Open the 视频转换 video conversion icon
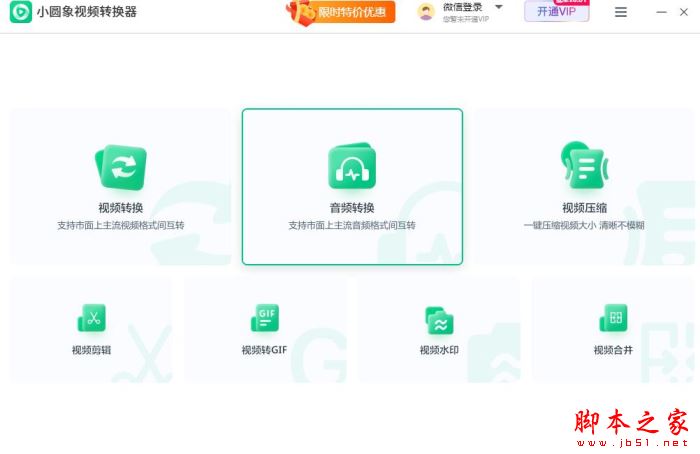This screenshot has height=454, width=700. tap(121, 167)
